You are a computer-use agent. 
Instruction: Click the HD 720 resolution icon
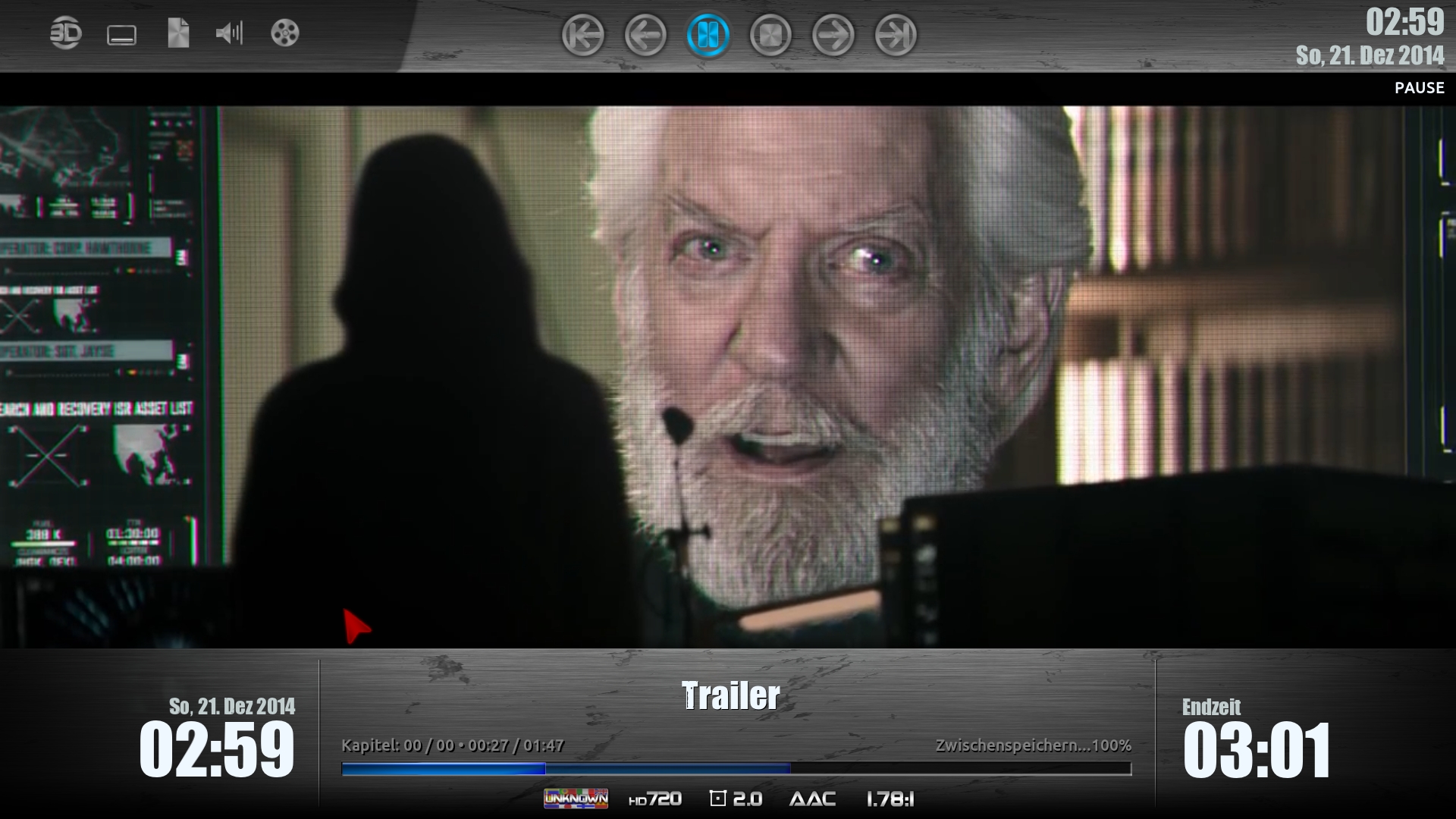tap(655, 799)
